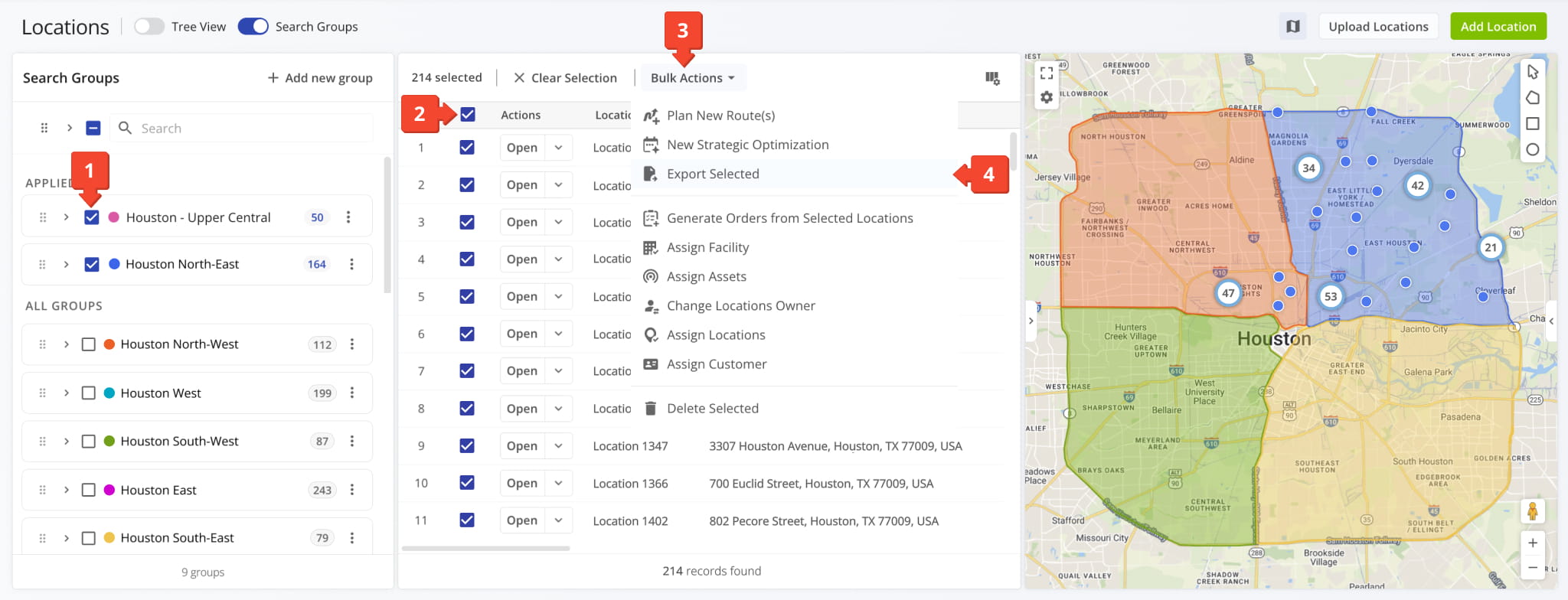Open options menu for Houston East group
The image size is (1568, 600).
352,490
